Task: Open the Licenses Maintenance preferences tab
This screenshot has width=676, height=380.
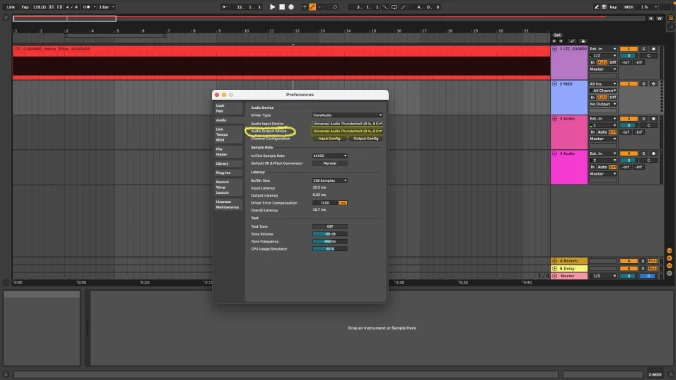Action: point(227,204)
